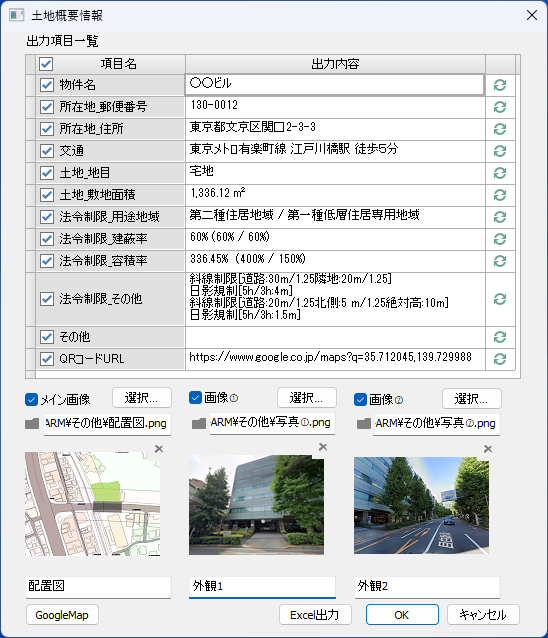The height and width of the screenshot is (638, 548).
Task: Click folder icon beside 配置図.png path
Action: click(32, 424)
